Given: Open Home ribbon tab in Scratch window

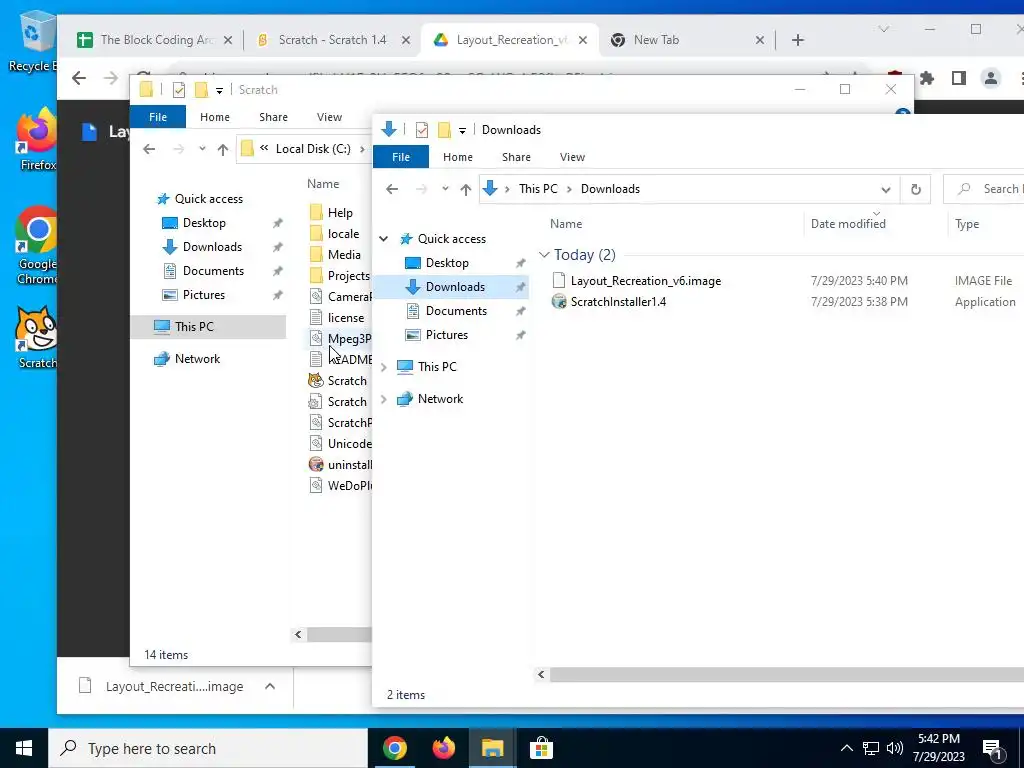Looking at the screenshot, I should (215, 118).
